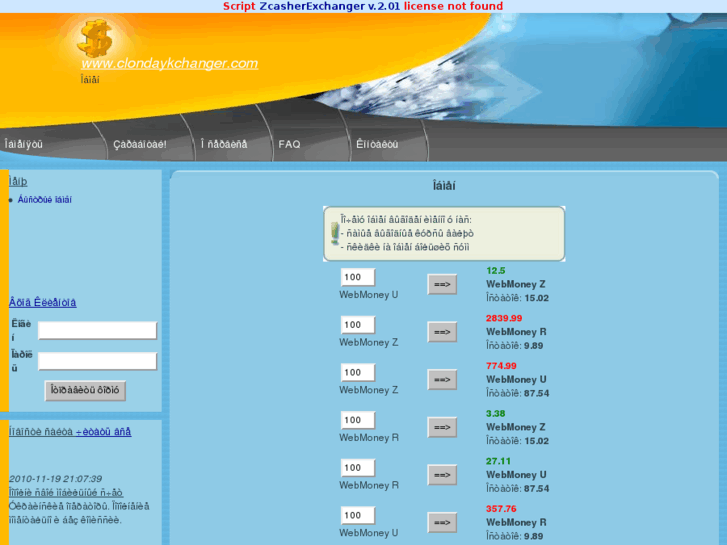Click the 2010-11-19 21:07:39 news timestamp
727x545 pixels.
point(55,479)
